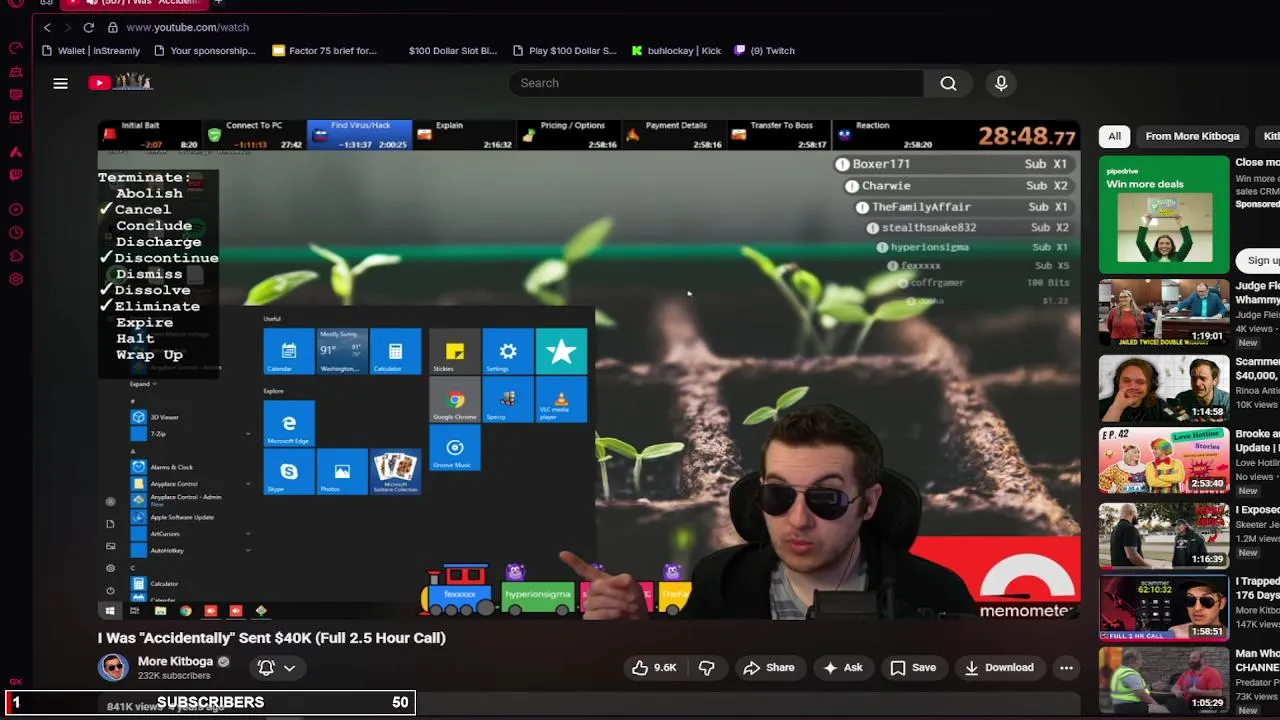Open the GX Cleaner broom sidebar icon
This screenshot has height=720, width=1280.
(x=16, y=72)
